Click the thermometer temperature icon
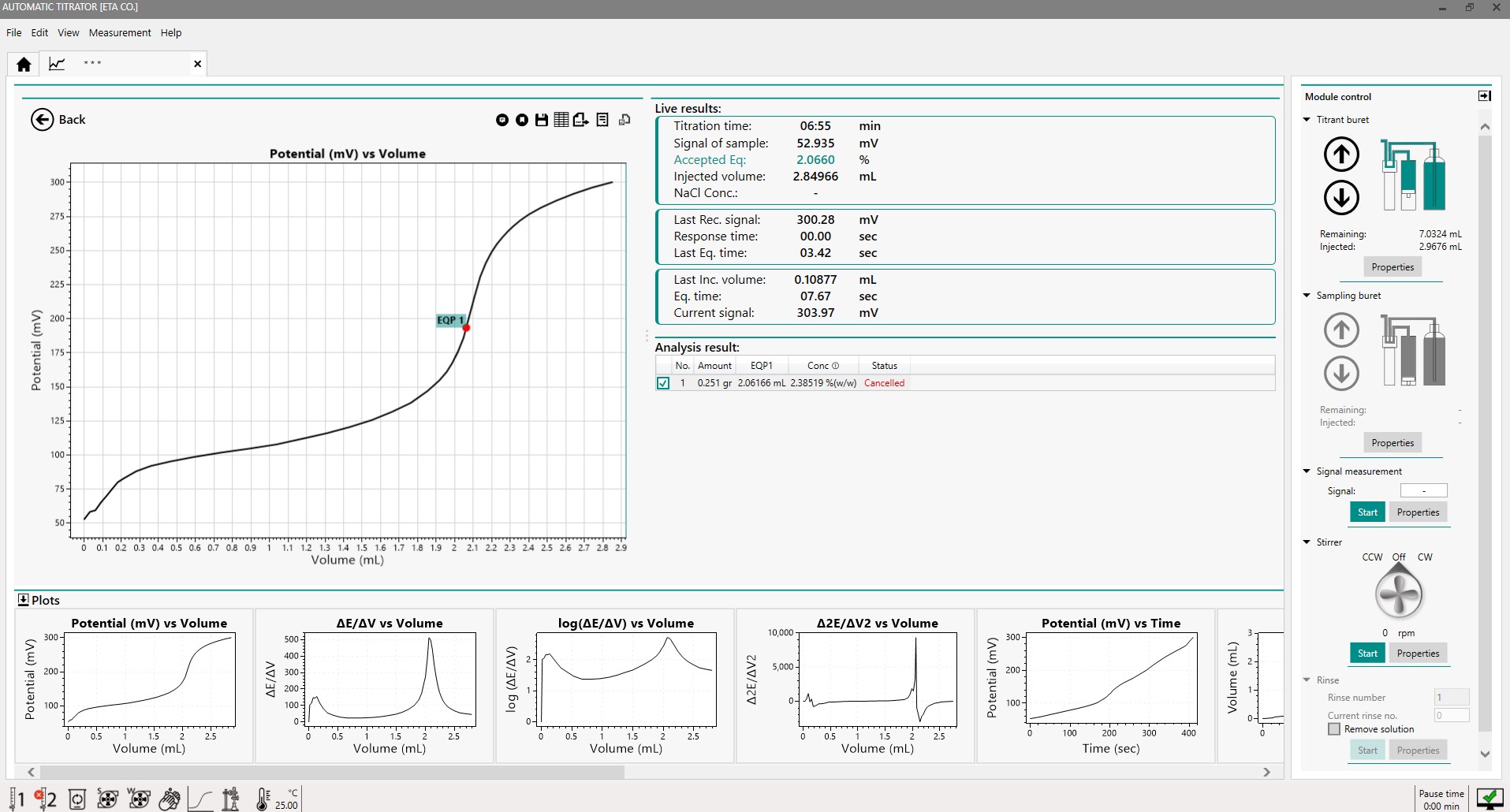Screen dimensions: 1510x812 click(x=263, y=799)
